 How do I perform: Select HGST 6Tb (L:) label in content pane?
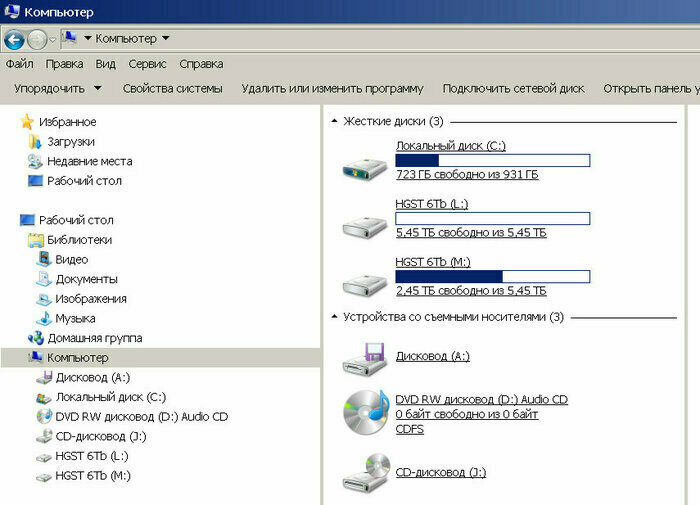(x=432, y=204)
